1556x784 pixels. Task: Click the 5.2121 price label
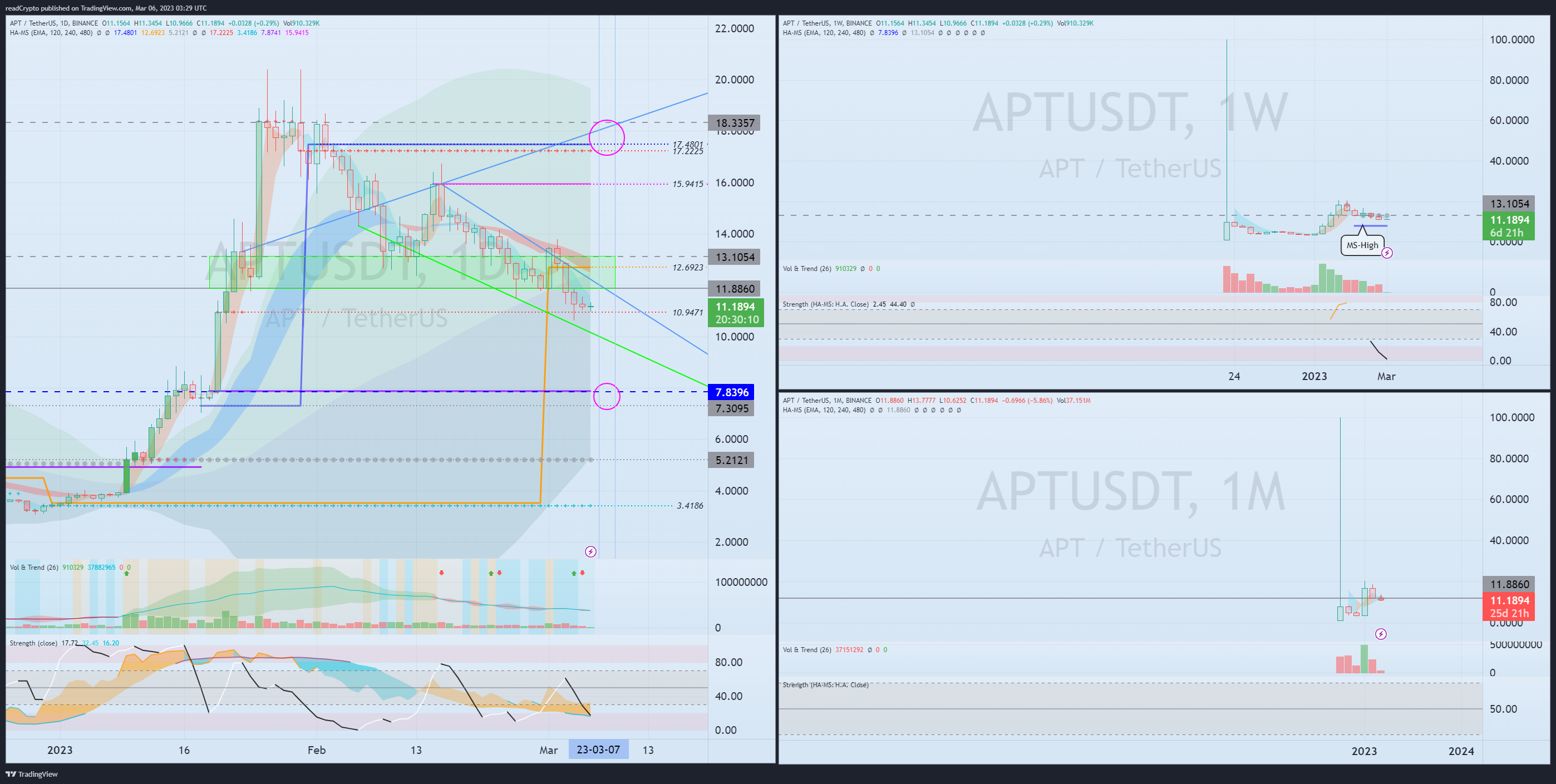tap(731, 460)
